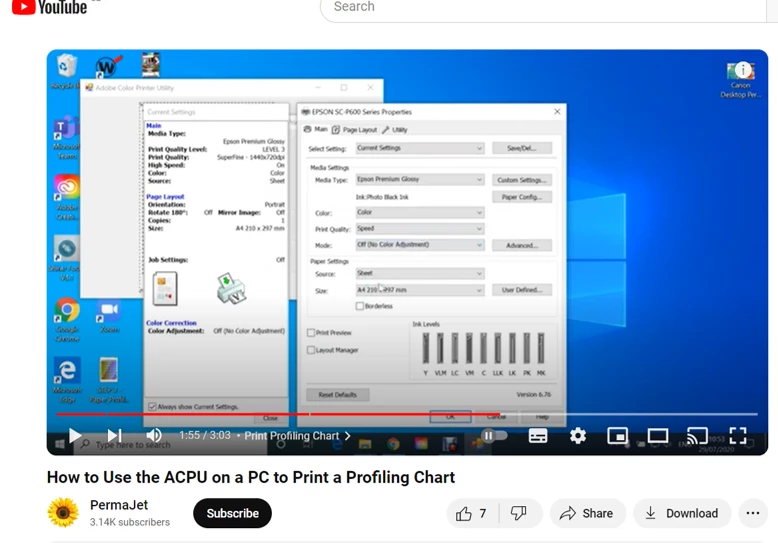Close the Epson SC-P600 Properties dialog
This screenshot has width=778, height=543.
pyautogui.click(x=557, y=112)
